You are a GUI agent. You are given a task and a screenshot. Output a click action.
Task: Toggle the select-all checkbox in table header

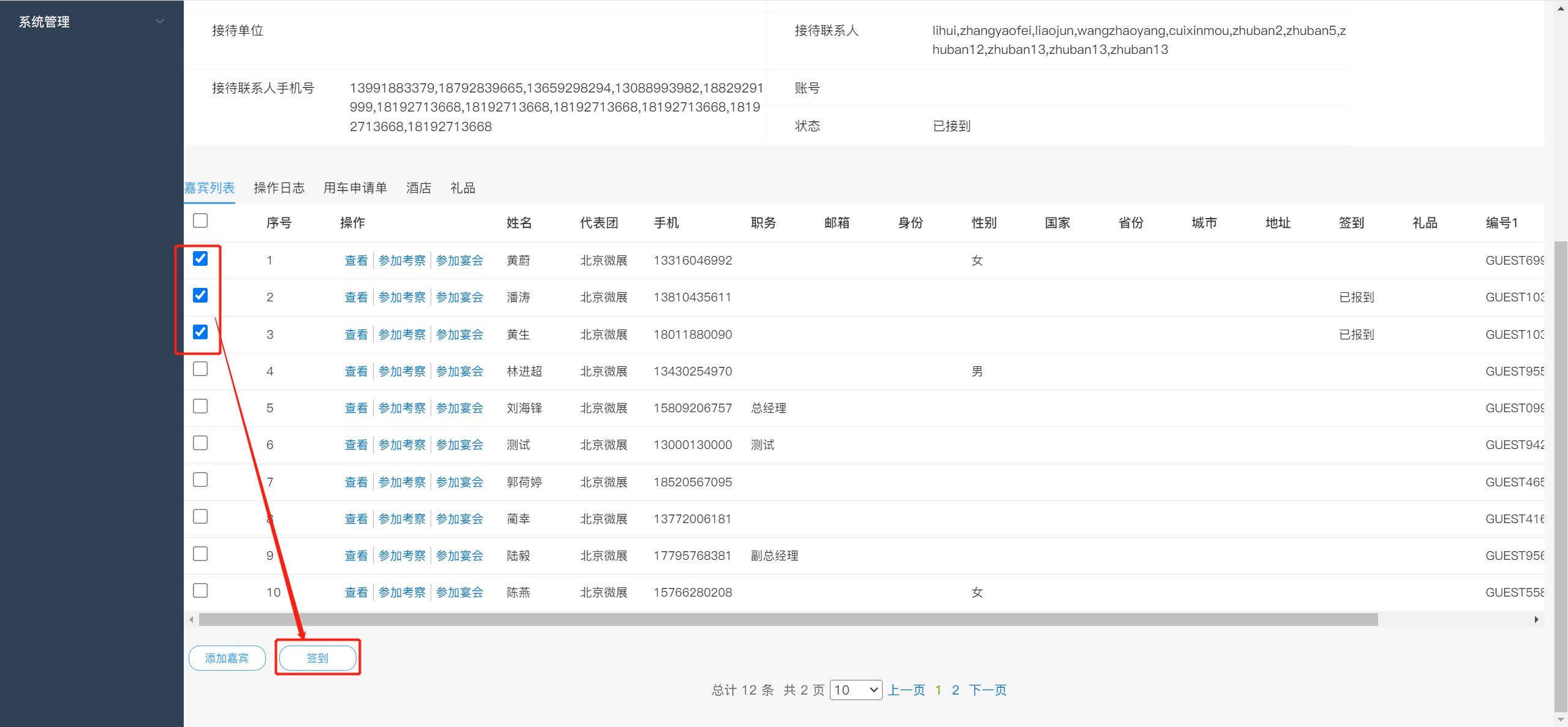(200, 220)
